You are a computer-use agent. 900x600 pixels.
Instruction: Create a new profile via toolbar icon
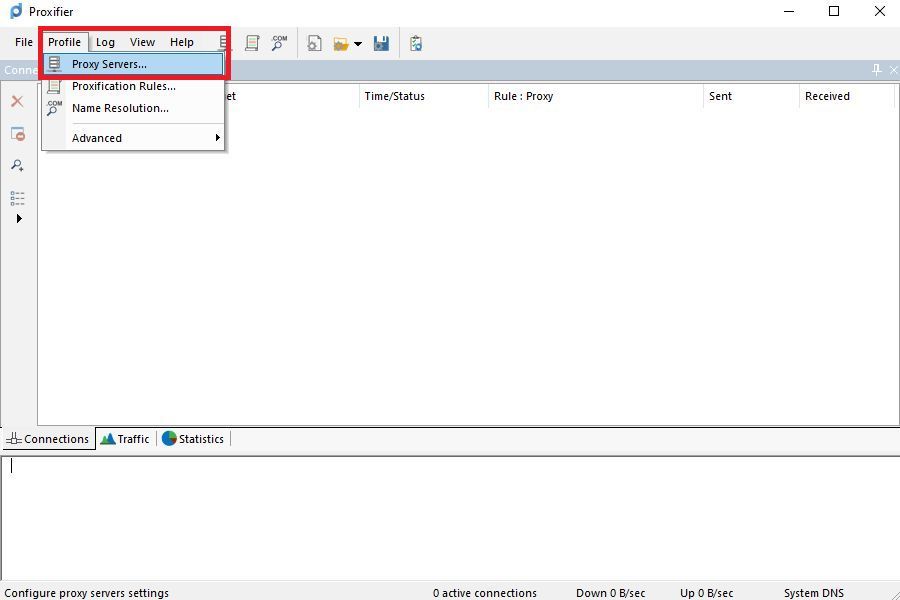[x=314, y=43]
